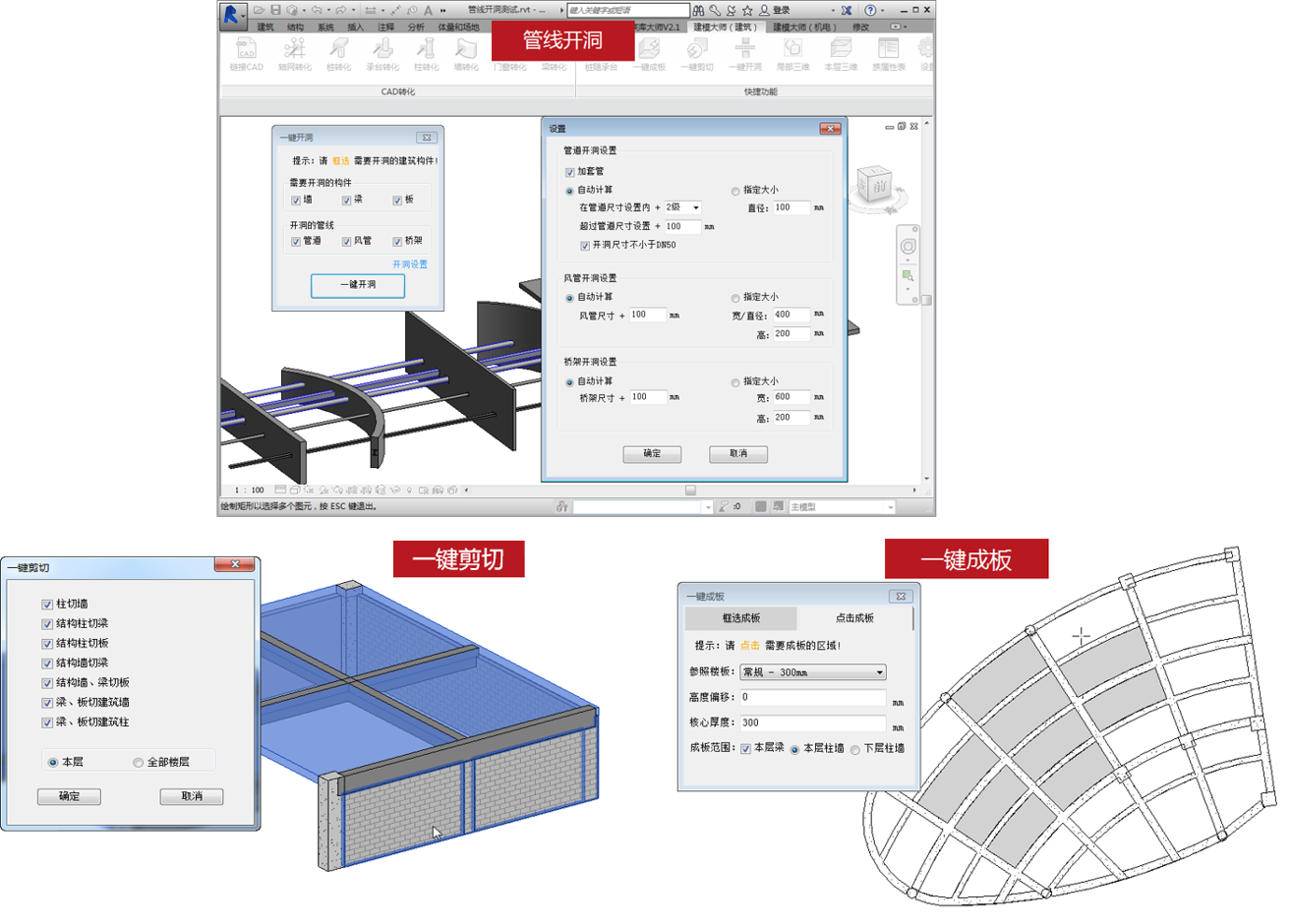
Task: Toggle the 梁 checkbox in 一键开洞 dialog
Action: (x=346, y=201)
